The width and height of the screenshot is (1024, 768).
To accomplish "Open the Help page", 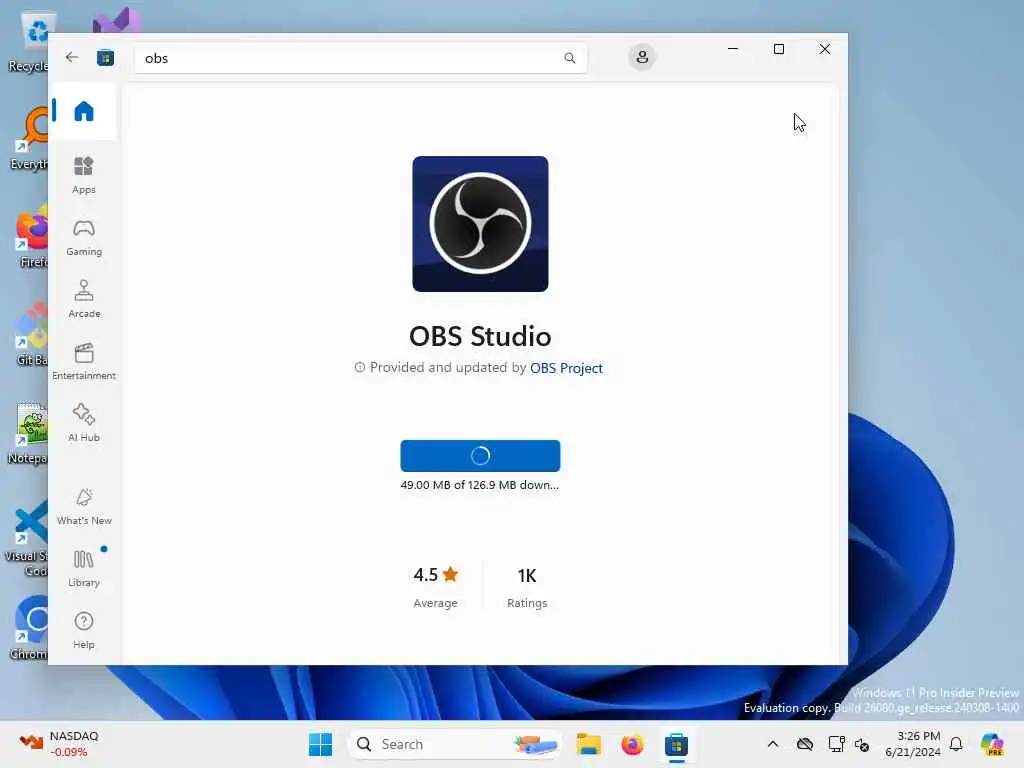I will point(84,630).
